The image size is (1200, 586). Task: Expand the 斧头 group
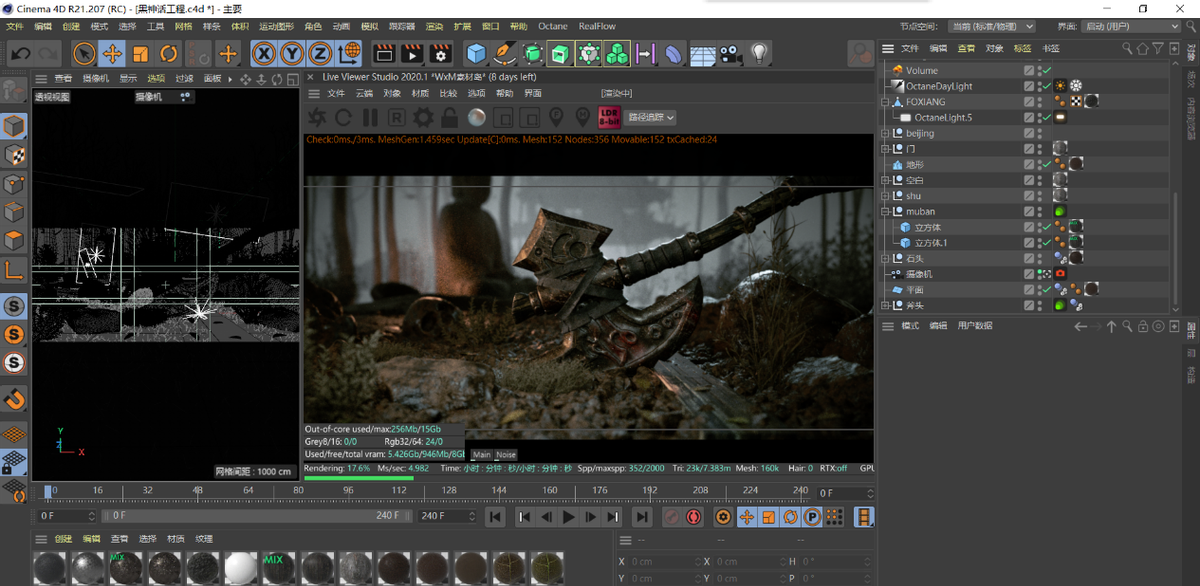tap(886, 305)
